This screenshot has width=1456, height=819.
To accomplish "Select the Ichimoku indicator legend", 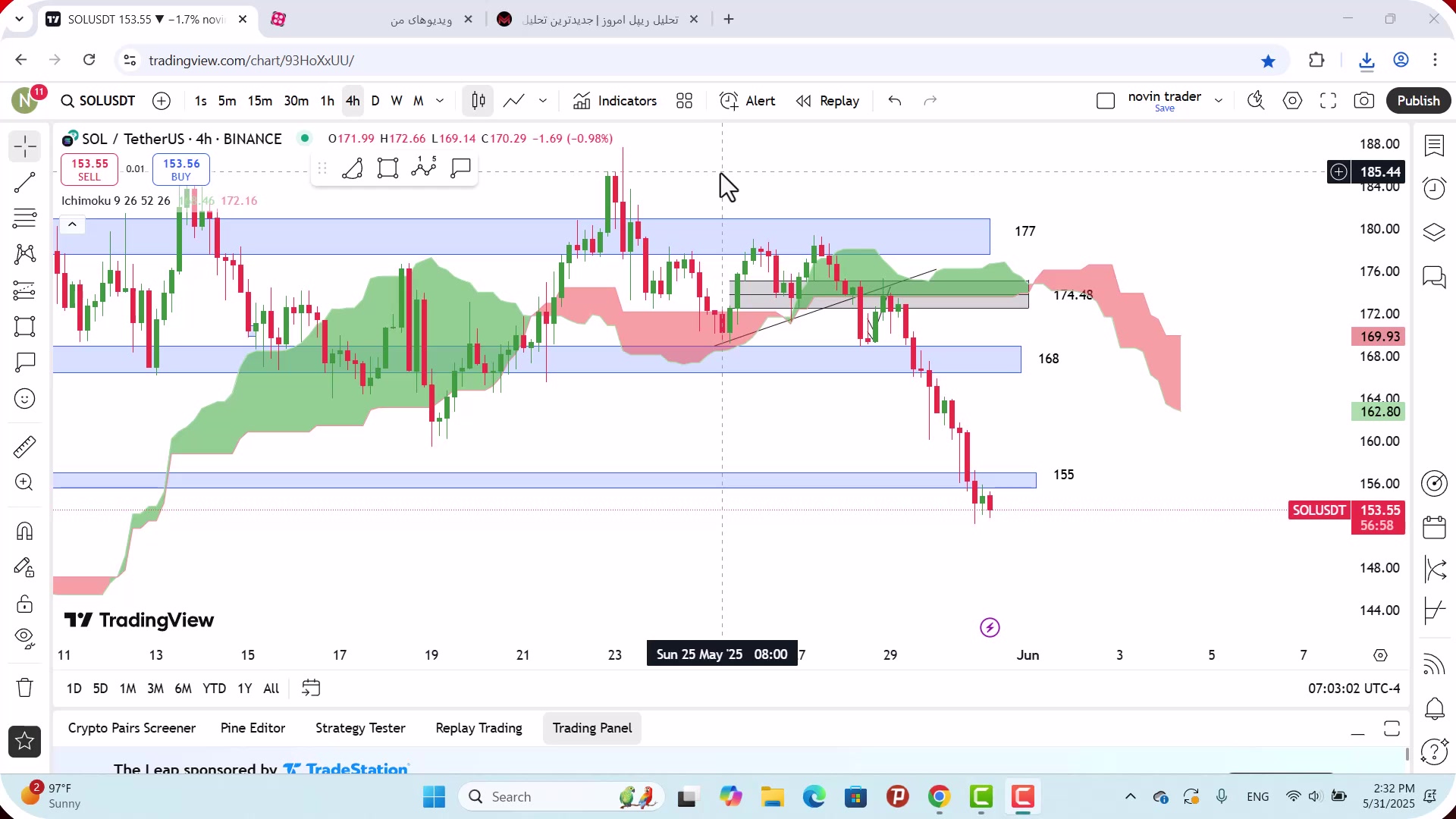I will 116,201.
